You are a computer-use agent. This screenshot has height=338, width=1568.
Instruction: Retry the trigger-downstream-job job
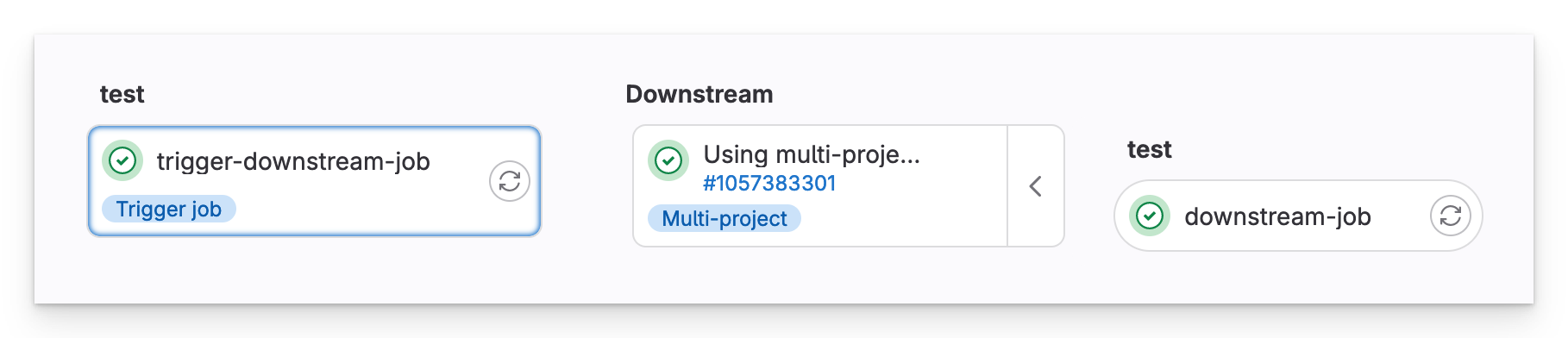(510, 181)
